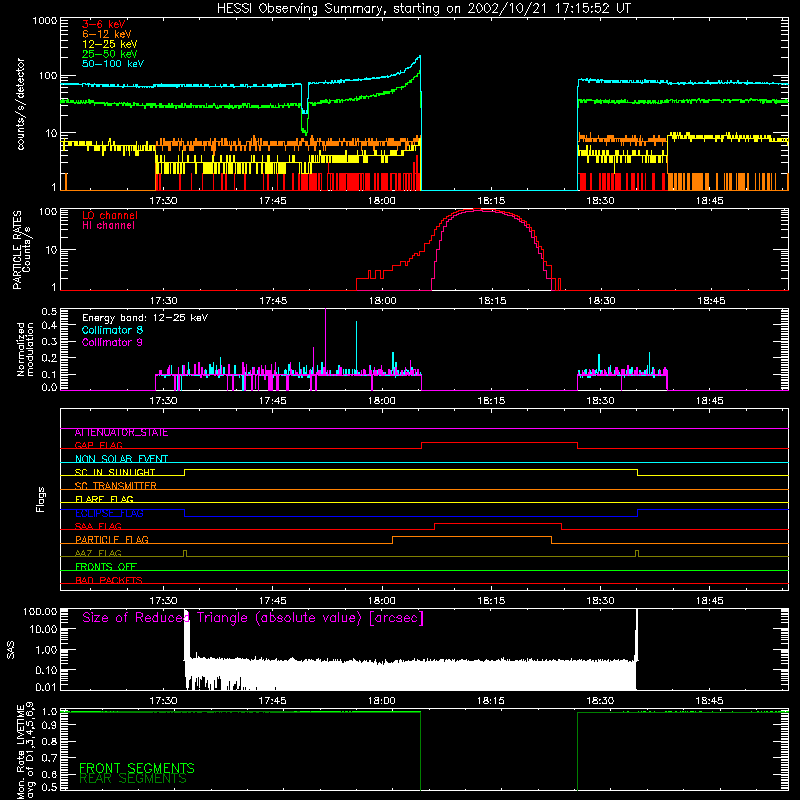Click the 18:00 tick label under count-rate plot

(382, 201)
